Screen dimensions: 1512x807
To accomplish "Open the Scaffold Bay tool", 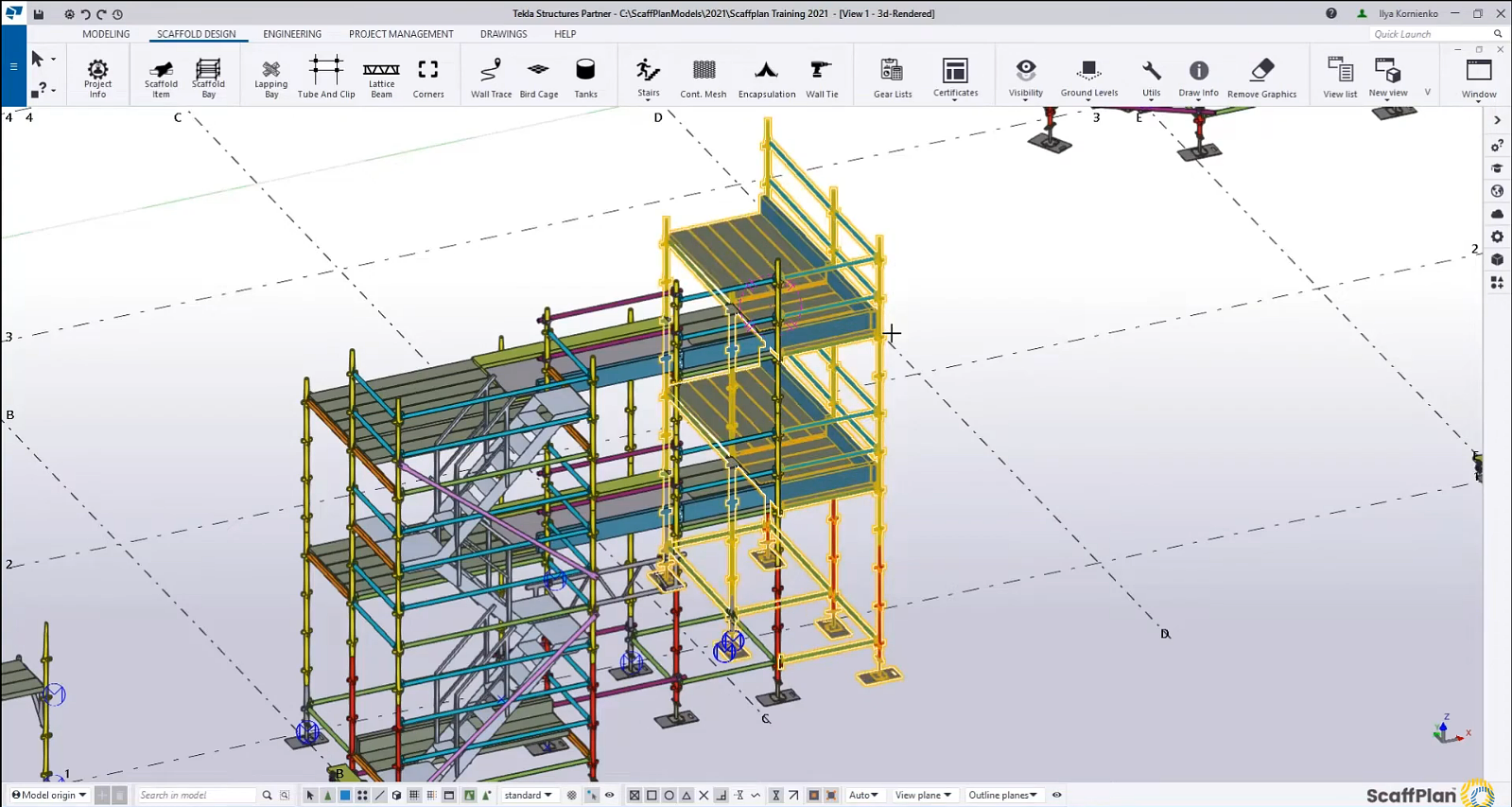I will [208, 78].
